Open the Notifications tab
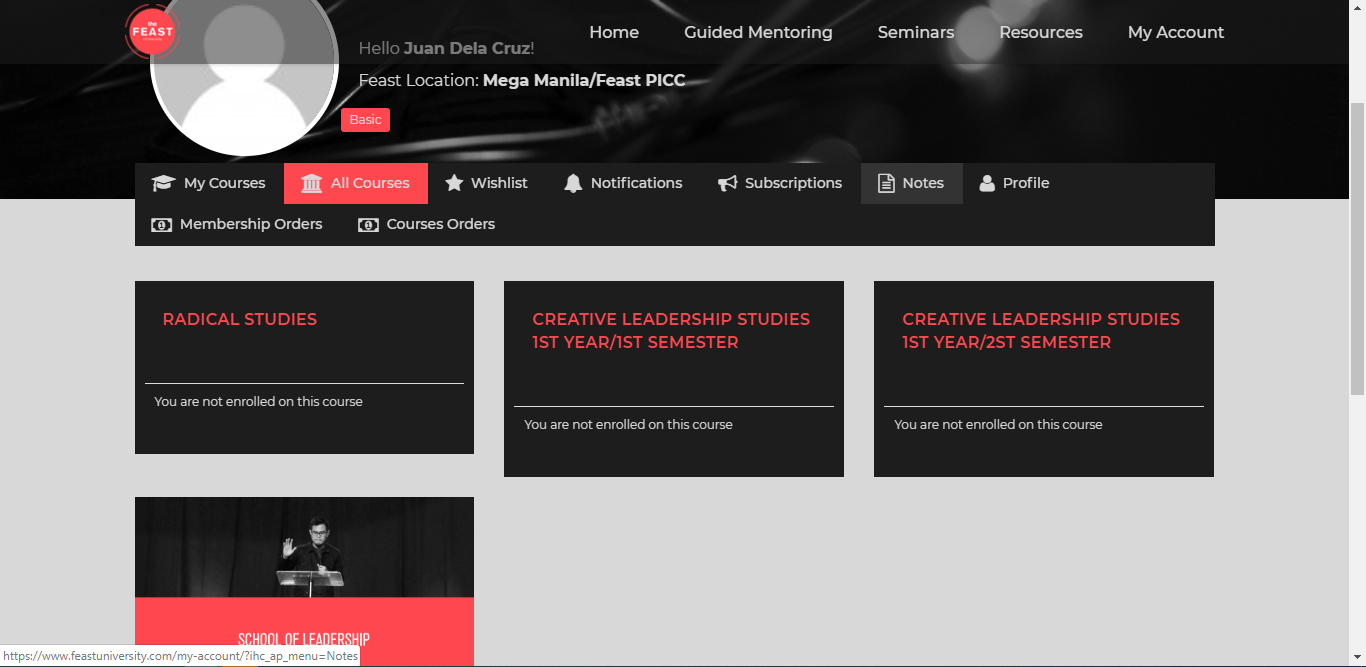Image resolution: width=1366 pixels, height=667 pixels. pos(623,183)
